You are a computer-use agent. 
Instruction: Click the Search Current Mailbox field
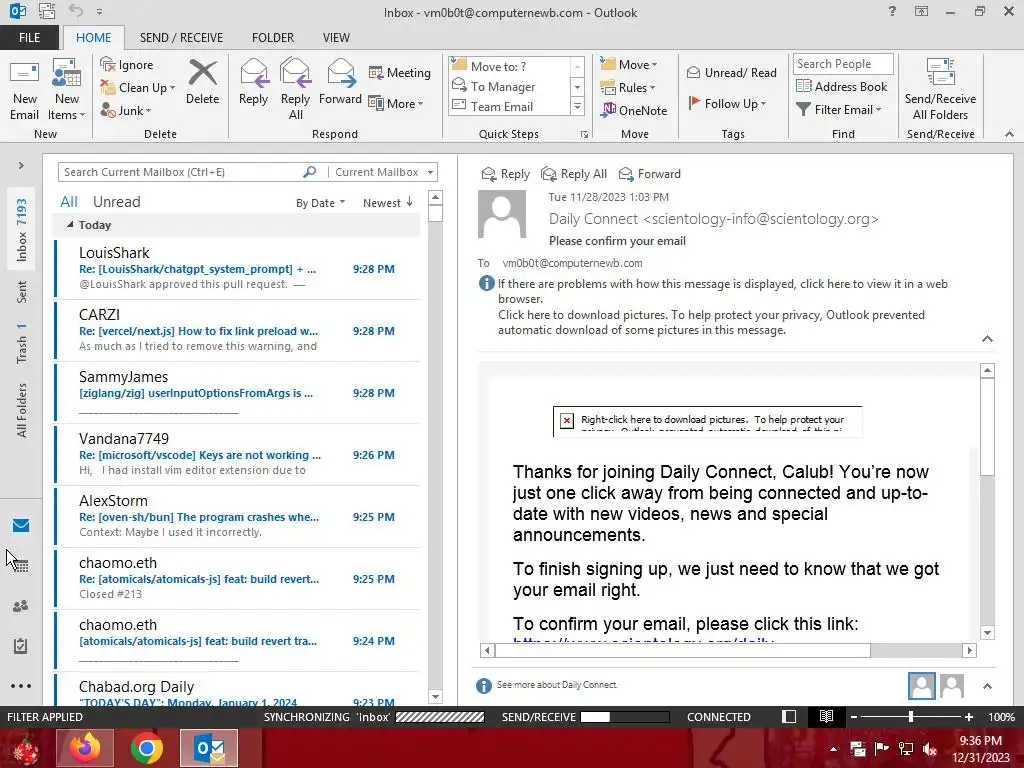click(180, 172)
